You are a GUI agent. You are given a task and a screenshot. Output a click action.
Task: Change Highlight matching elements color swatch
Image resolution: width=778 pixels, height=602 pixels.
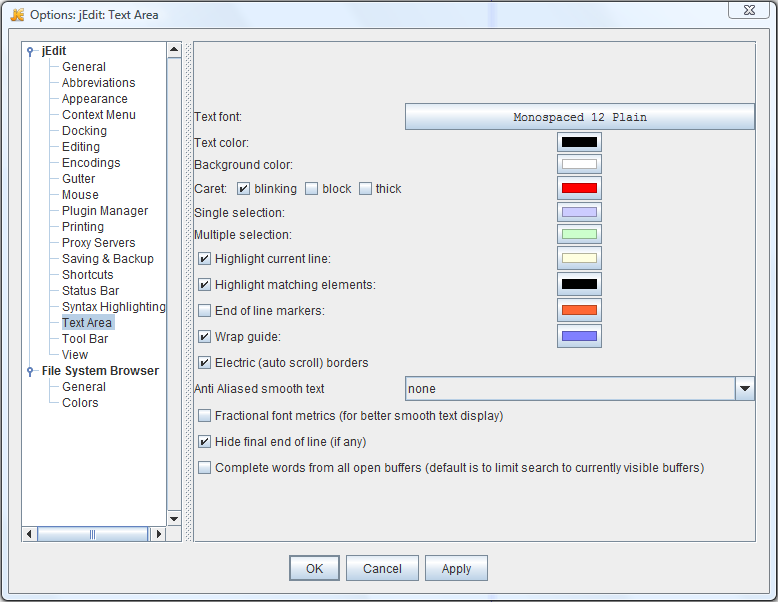click(579, 284)
